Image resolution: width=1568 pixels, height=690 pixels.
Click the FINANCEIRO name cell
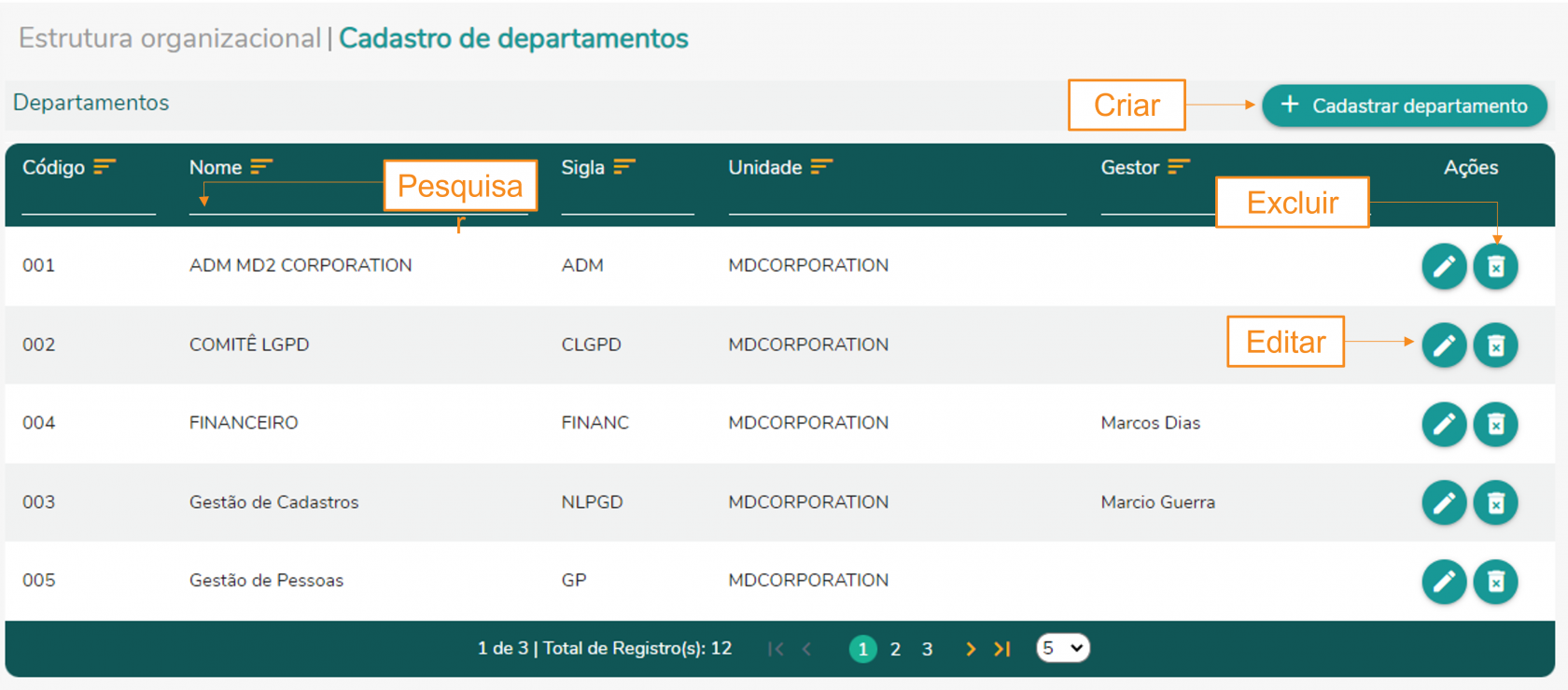244,423
